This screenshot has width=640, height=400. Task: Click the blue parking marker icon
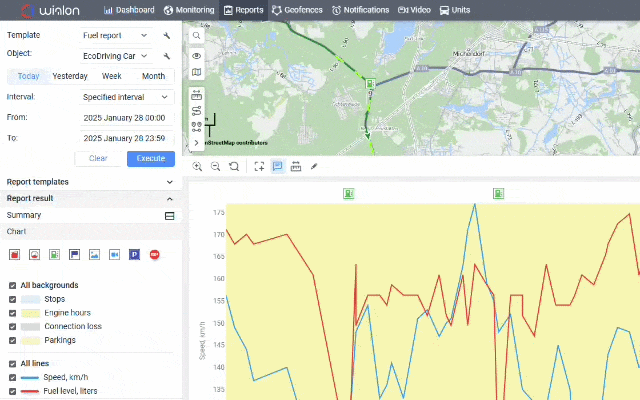(134, 255)
